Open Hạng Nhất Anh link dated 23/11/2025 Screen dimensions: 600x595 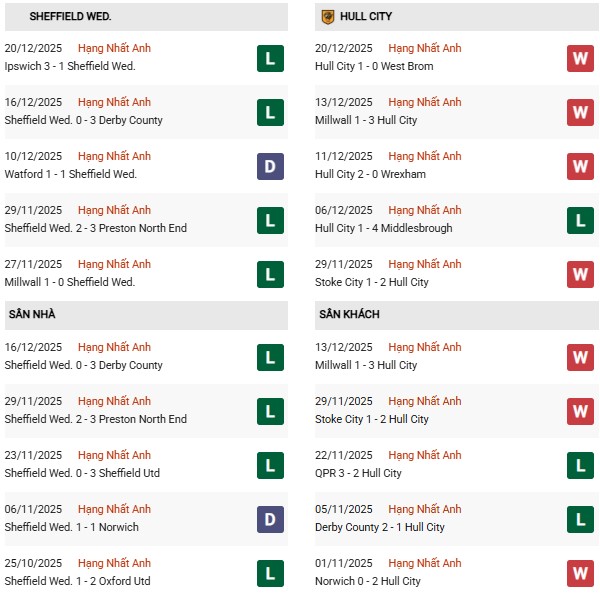(x=114, y=455)
